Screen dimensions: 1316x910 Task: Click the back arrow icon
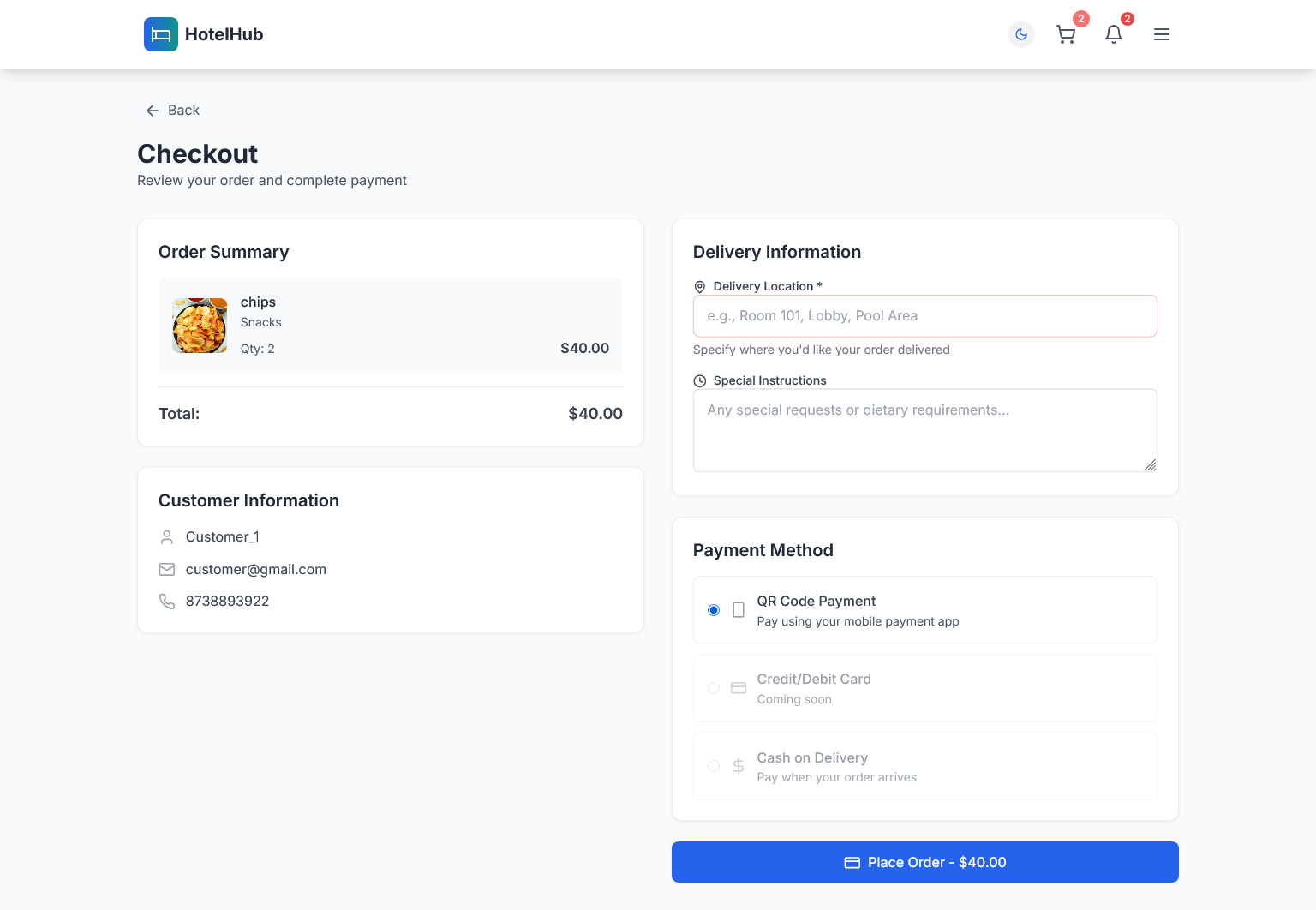[153, 111]
